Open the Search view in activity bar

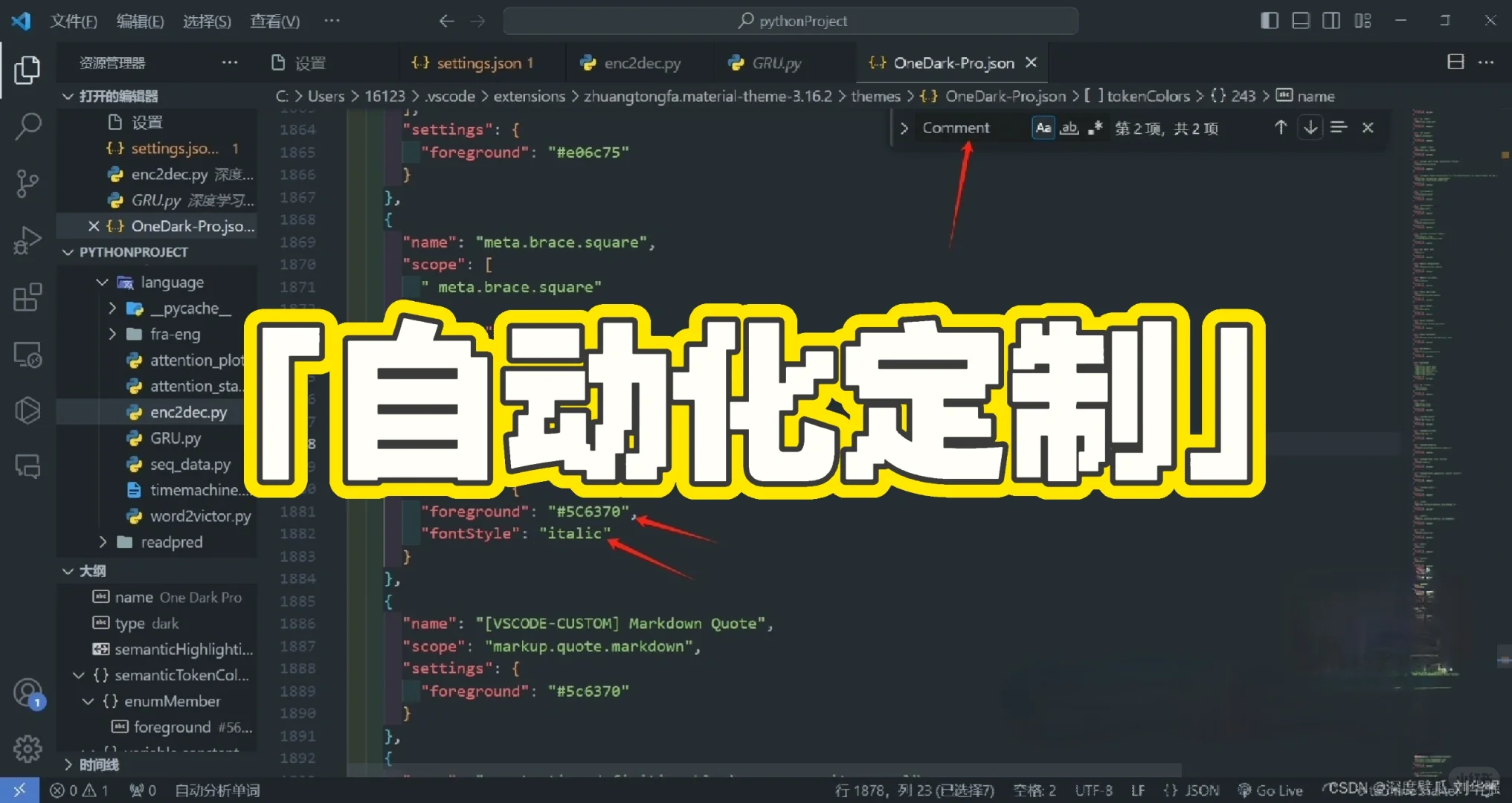[28, 126]
